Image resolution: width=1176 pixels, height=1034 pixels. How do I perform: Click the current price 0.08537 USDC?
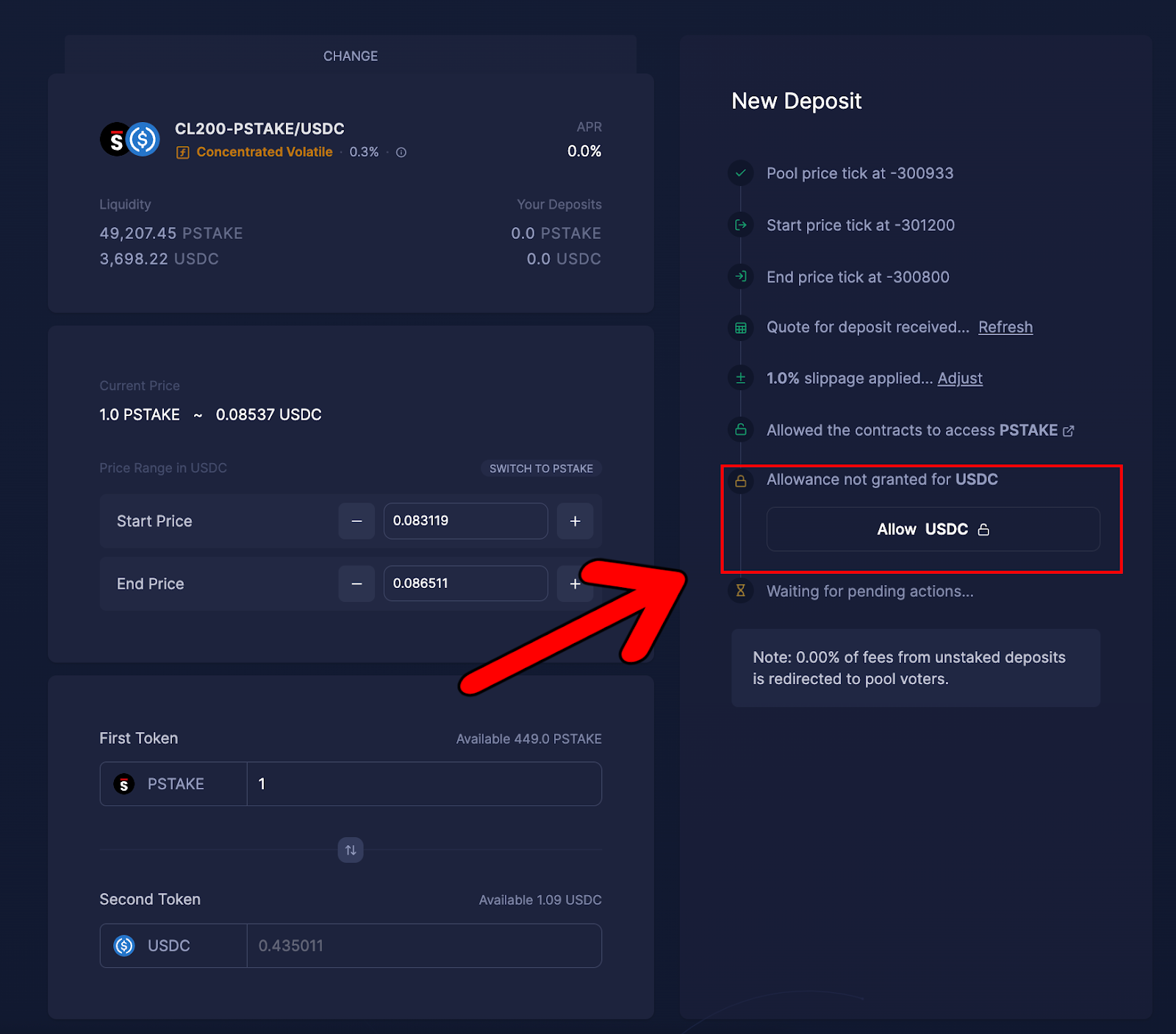tap(268, 414)
